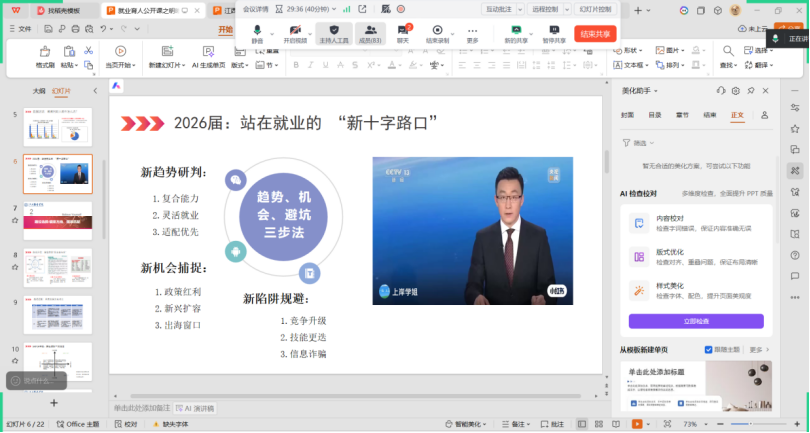The image size is (810, 433).
Task: Open the meeting chat (聊天)
Action: 402,32
